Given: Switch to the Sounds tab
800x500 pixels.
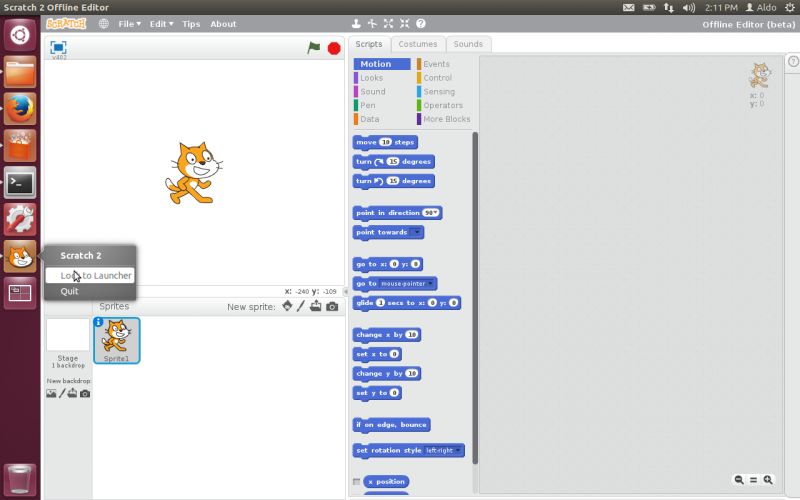Looking at the screenshot, I should [x=468, y=44].
